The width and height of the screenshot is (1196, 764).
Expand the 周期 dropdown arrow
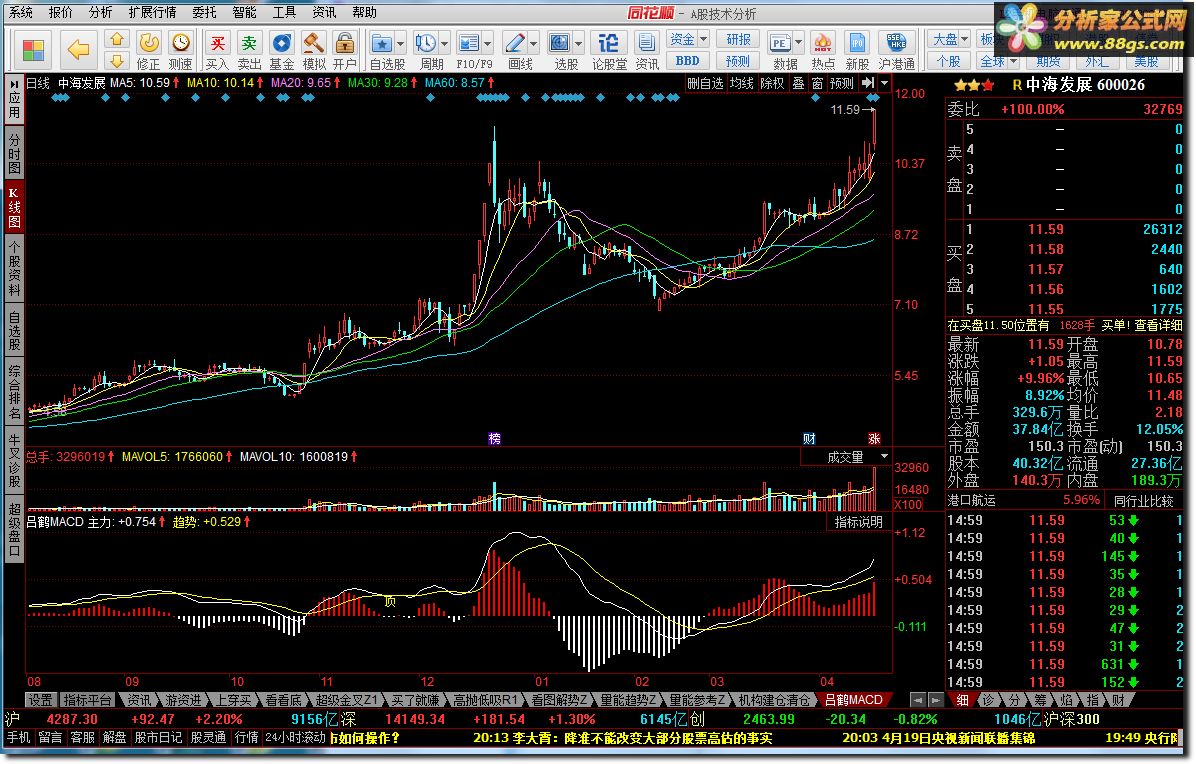pyautogui.click(x=445, y=43)
